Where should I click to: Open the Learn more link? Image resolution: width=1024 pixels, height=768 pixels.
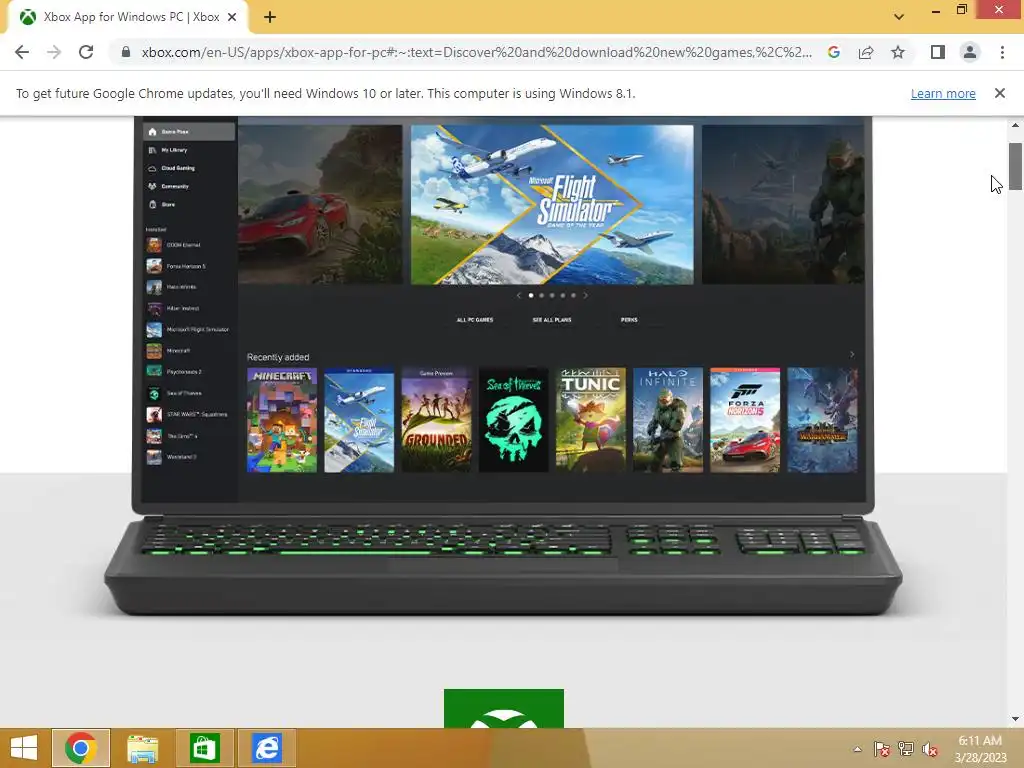[x=943, y=93]
